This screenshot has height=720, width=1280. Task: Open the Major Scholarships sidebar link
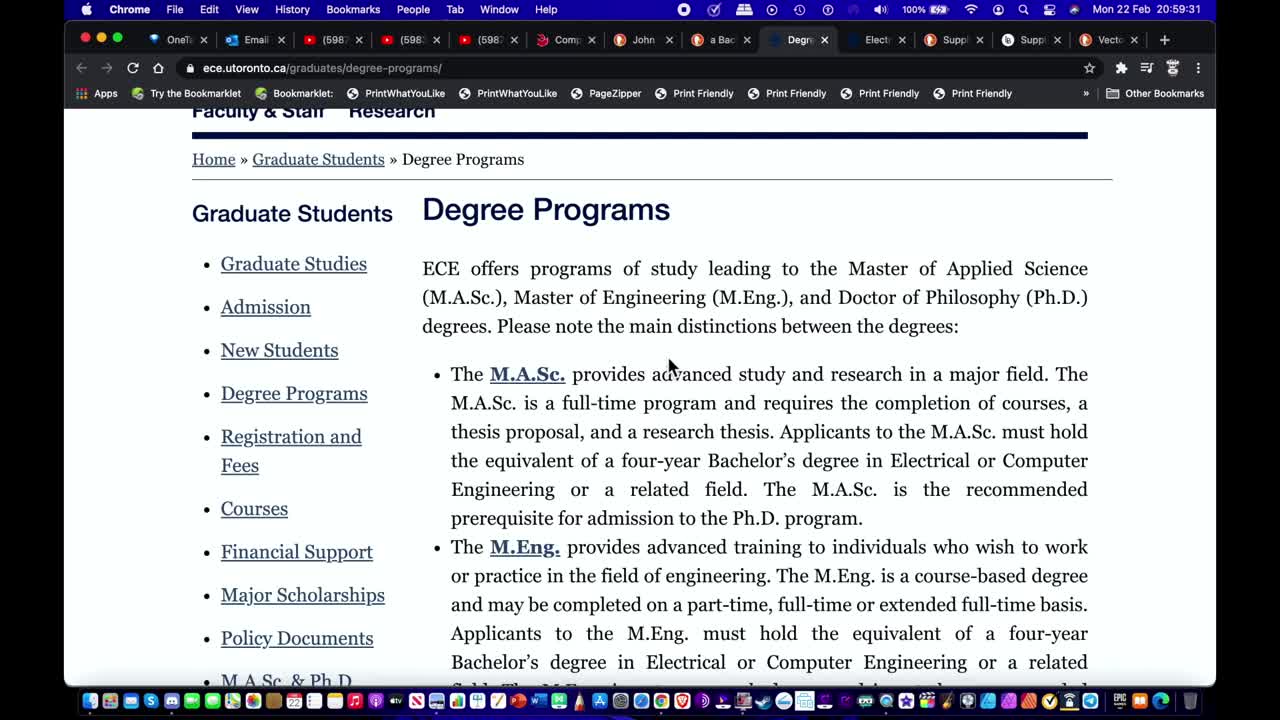pos(303,595)
